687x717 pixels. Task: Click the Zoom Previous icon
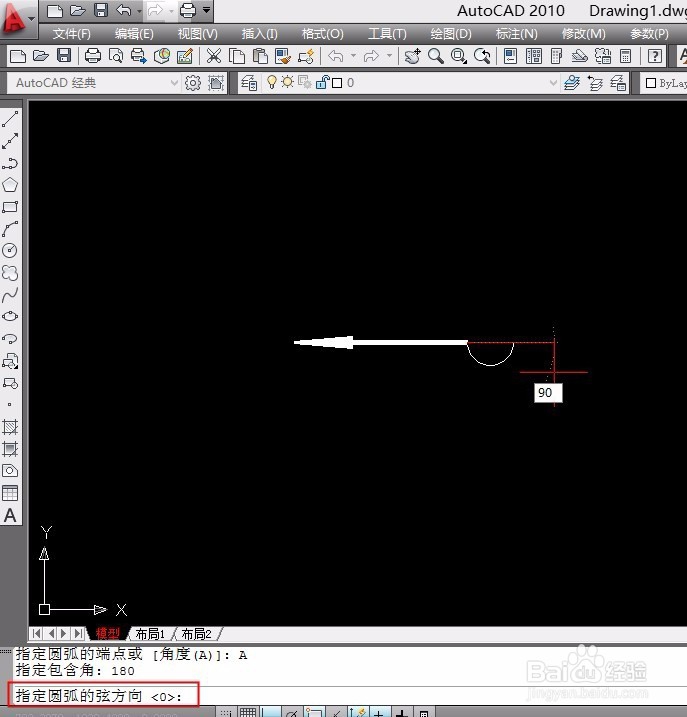[x=482, y=56]
